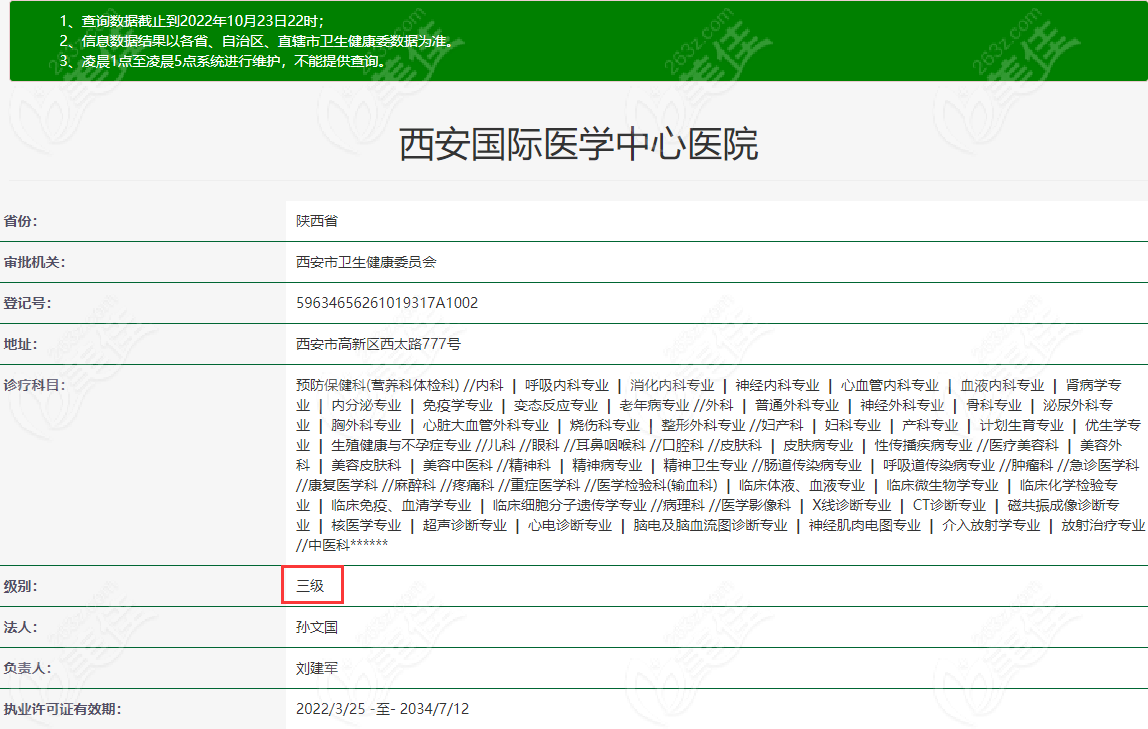Select registration number 59634656261019317A1002

(387, 303)
